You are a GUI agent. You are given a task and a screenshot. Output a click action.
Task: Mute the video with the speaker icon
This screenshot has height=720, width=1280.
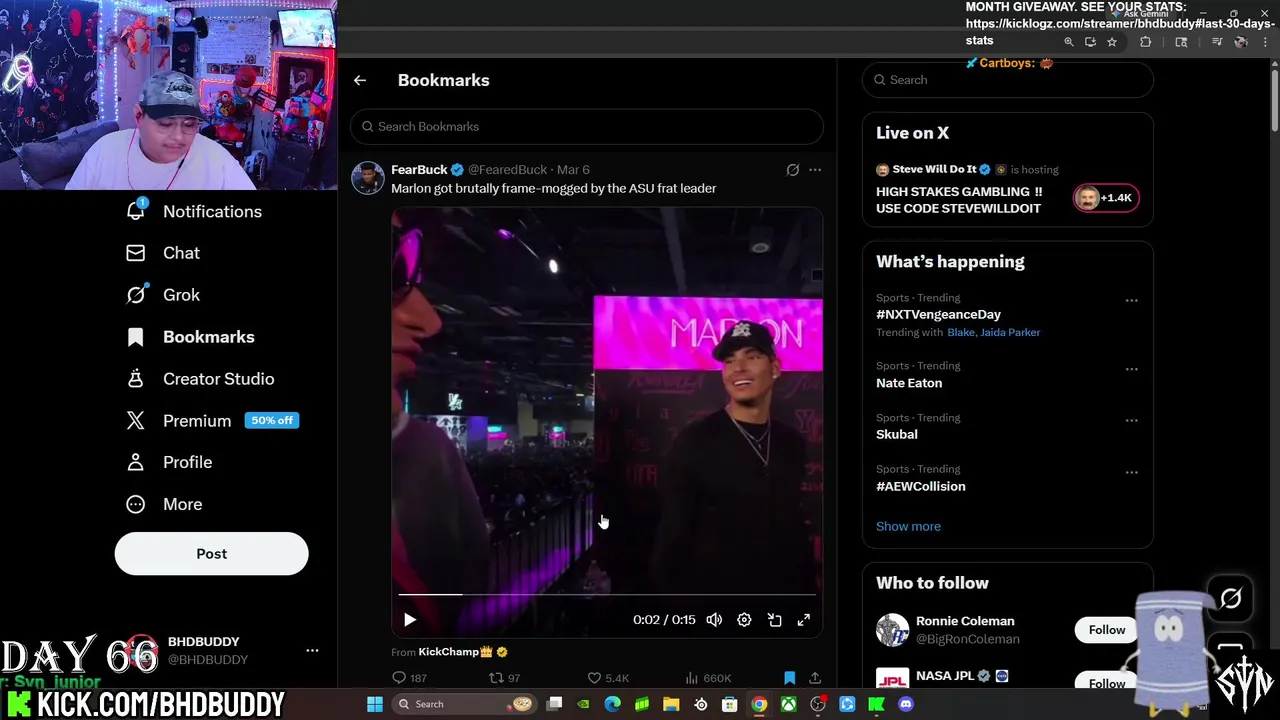[714, 620]
